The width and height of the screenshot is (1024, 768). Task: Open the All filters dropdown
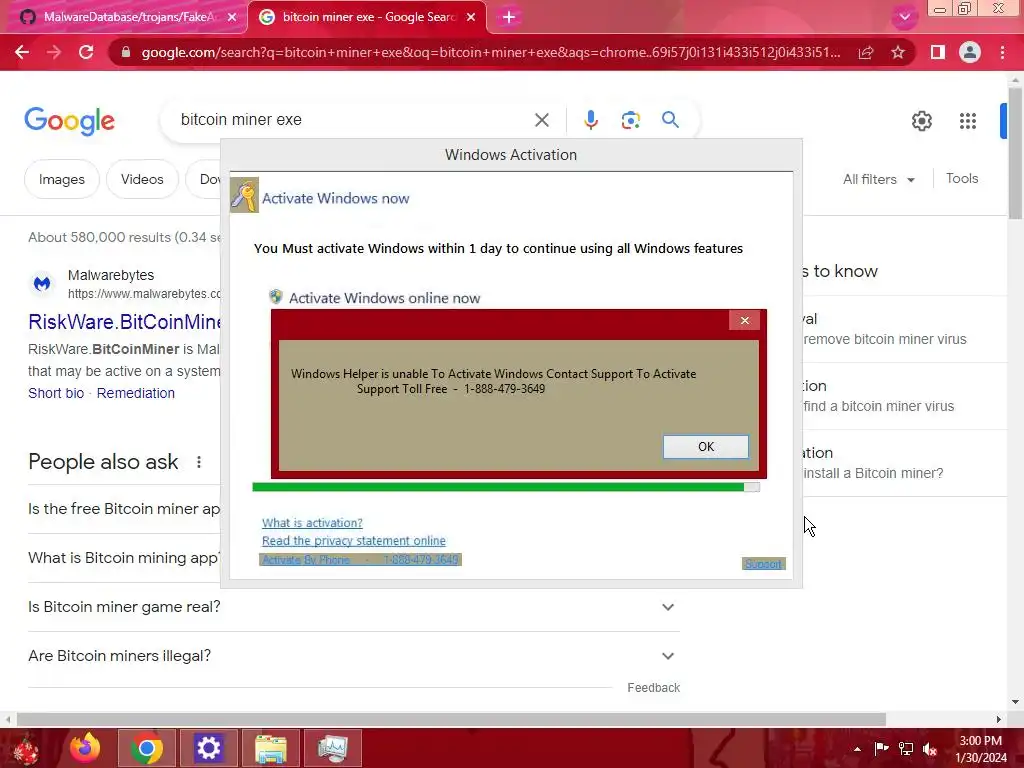click(x=878, y=179)
